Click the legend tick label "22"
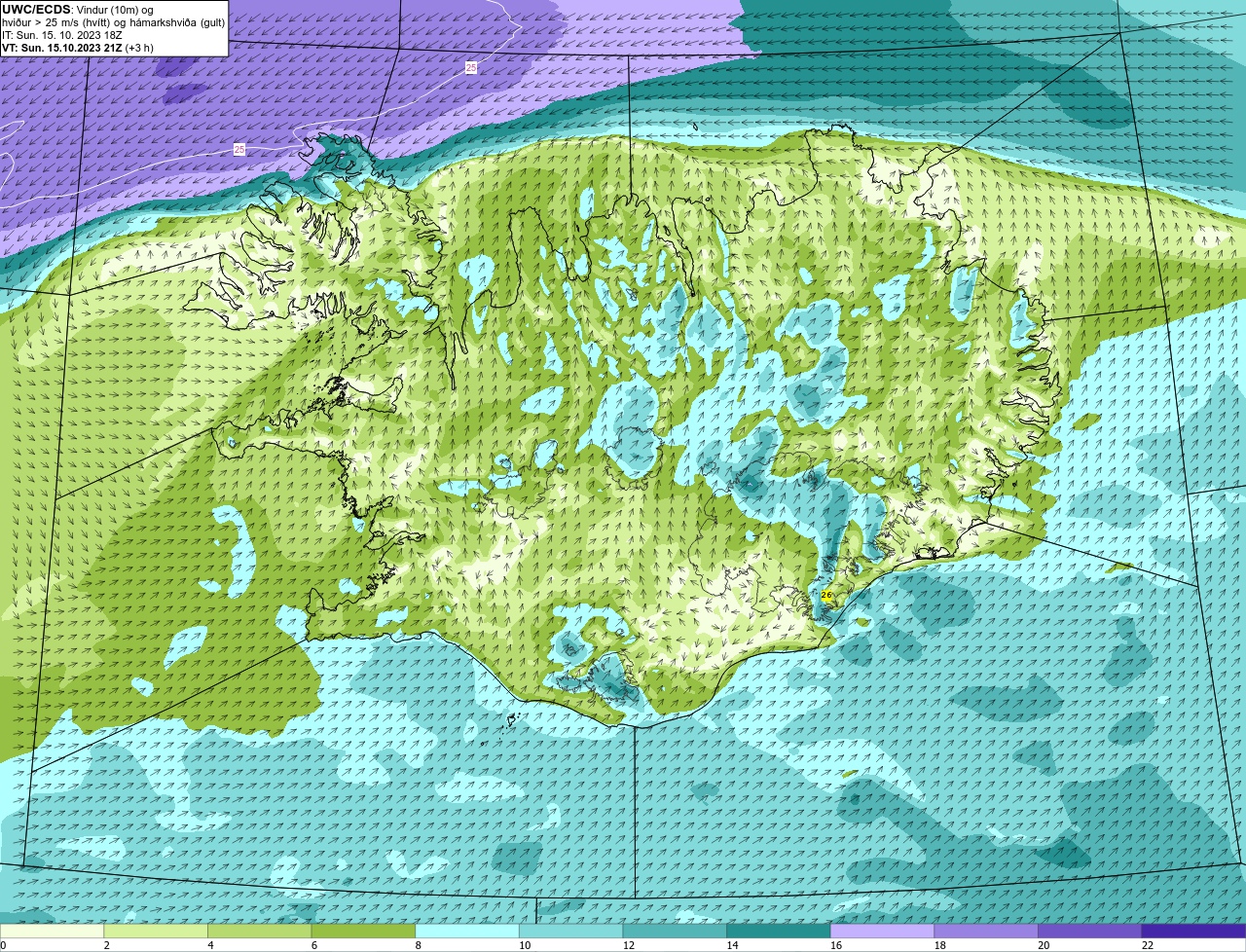 [x=1147, y=945]
